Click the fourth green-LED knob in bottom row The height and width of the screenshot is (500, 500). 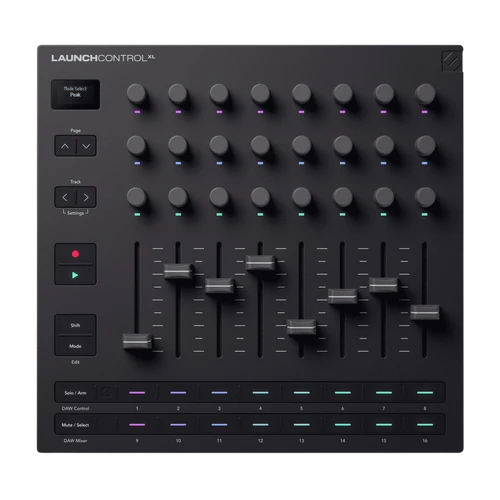click(260, 197)
